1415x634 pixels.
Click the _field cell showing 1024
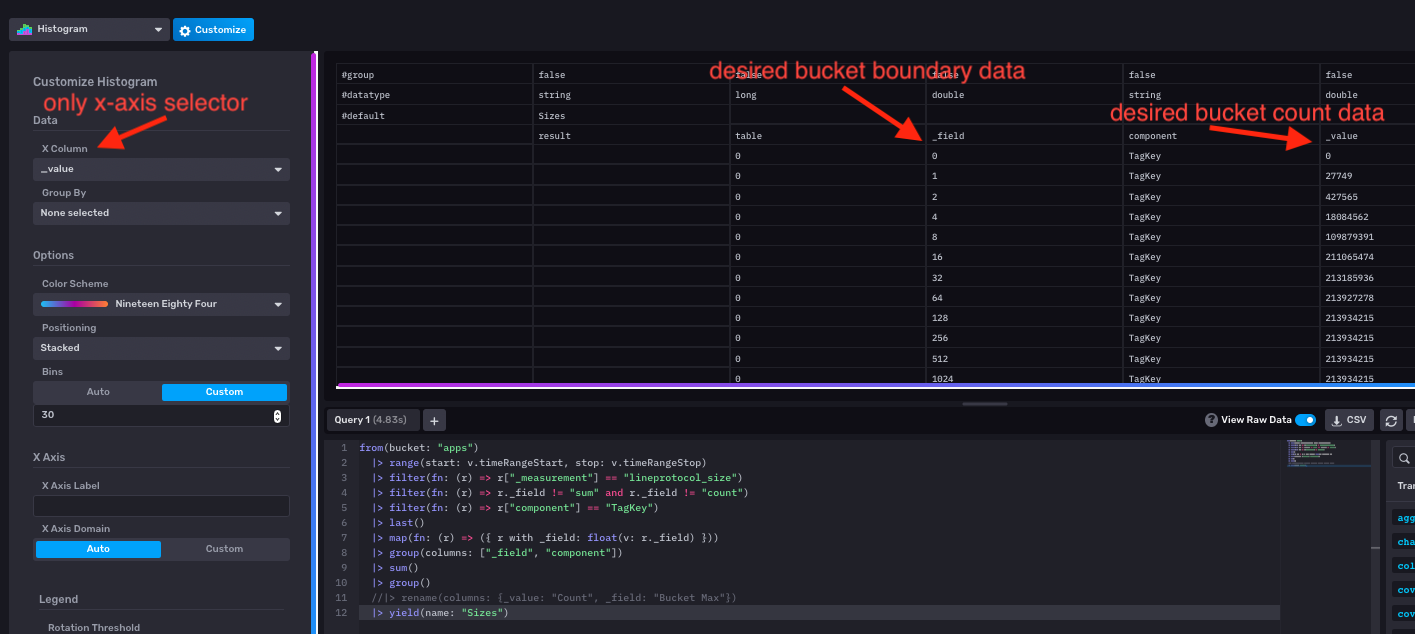point(1024,379)
